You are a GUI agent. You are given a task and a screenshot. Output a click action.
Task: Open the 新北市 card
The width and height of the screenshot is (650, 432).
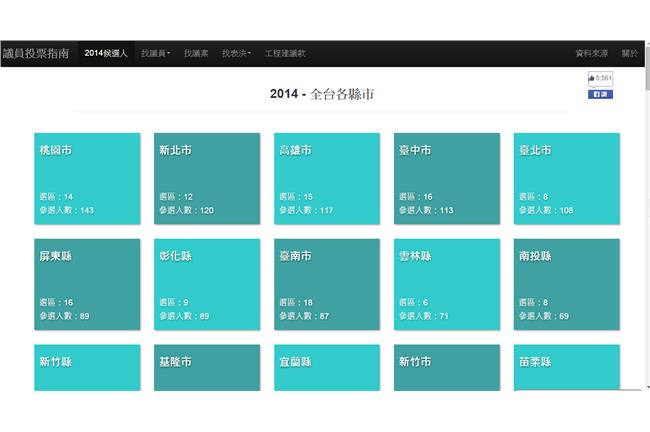pos(207,179)
